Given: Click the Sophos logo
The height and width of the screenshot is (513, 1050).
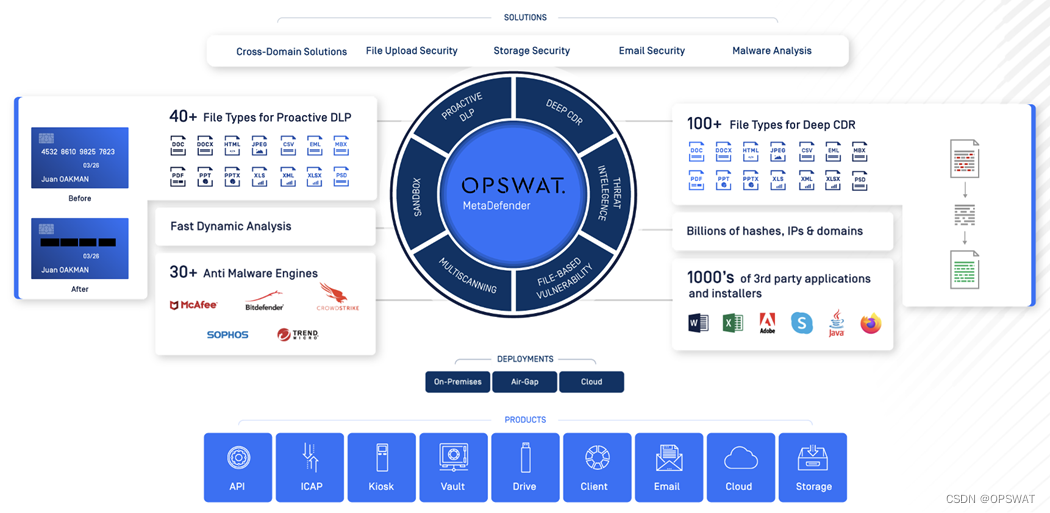Looking at the screenshot, I should 228,334.
